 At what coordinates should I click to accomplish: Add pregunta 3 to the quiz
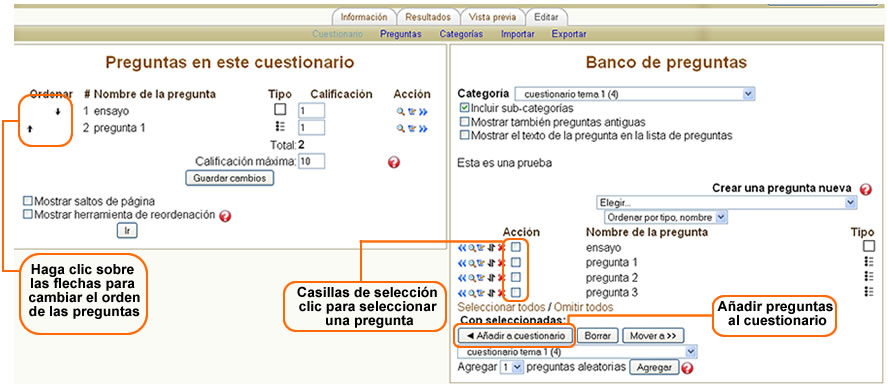(x=462, y=293)
